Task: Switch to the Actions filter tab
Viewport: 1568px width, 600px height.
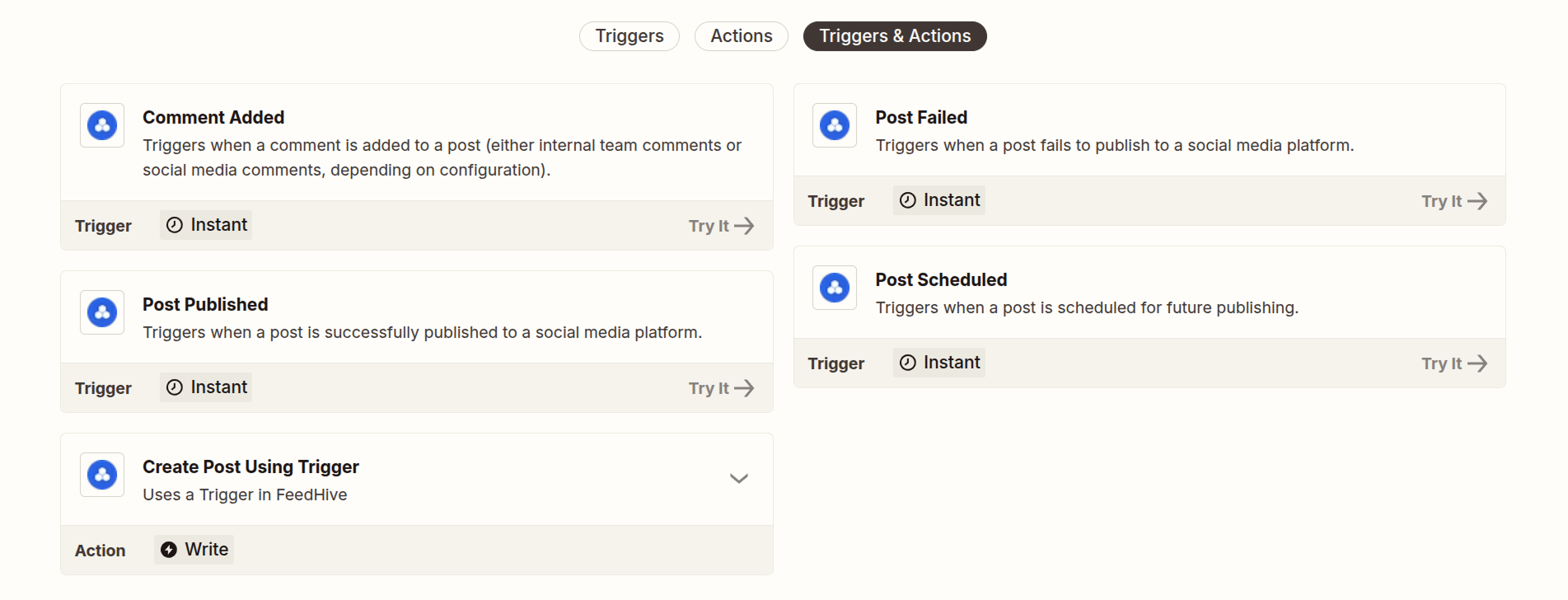Action: (741, 36)
